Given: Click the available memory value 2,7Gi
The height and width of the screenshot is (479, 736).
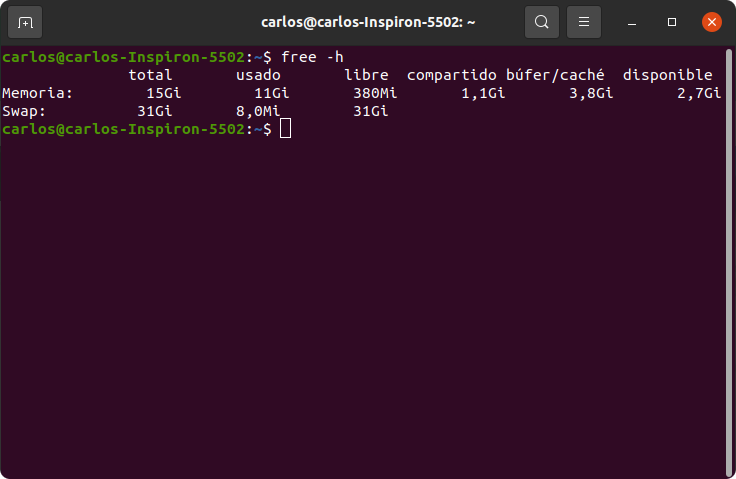Looking at the screenshot, I should pyautogui.click(x=699, y=93).
